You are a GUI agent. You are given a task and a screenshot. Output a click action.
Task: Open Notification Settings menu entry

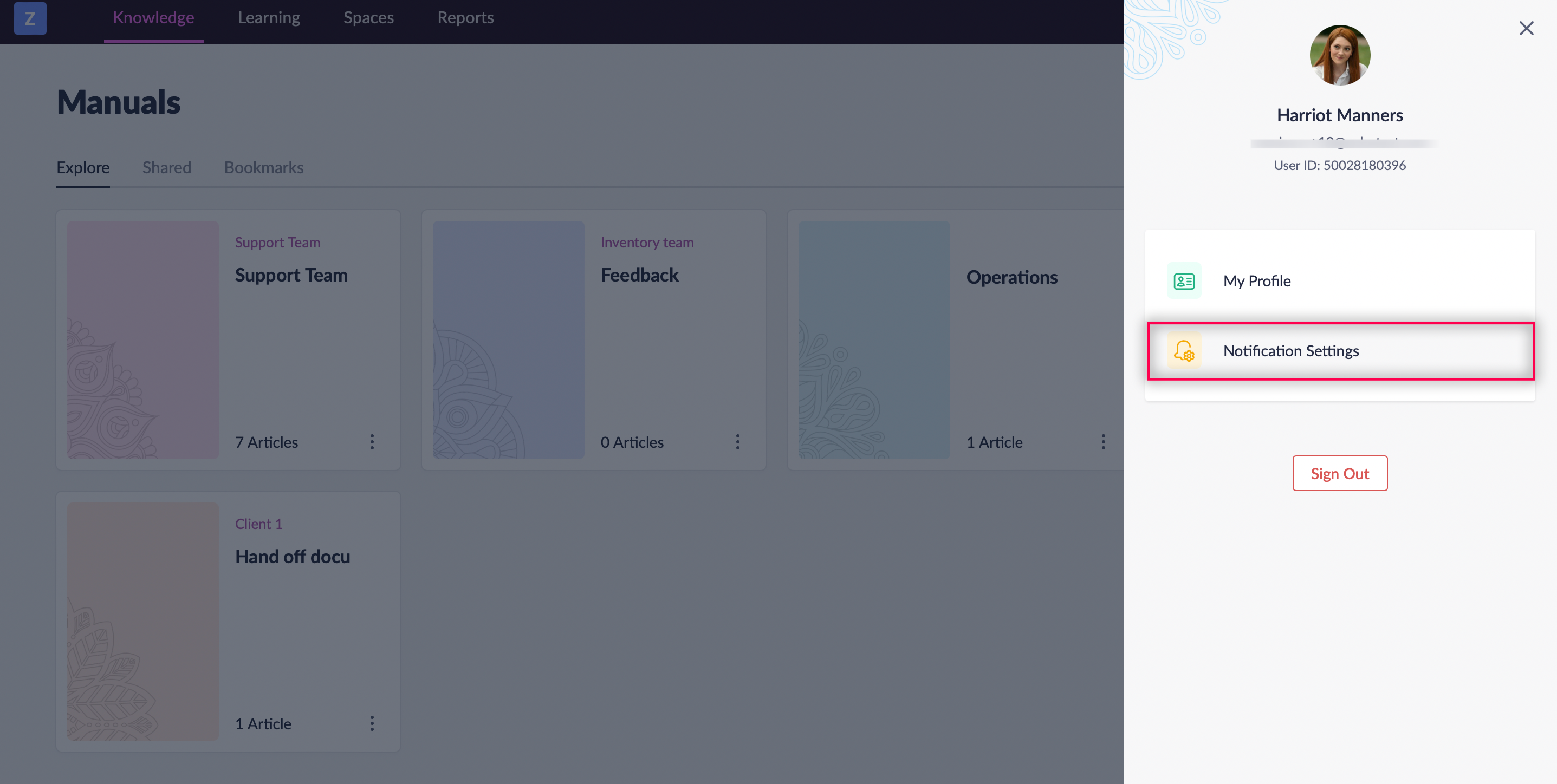pos(1290,351)
